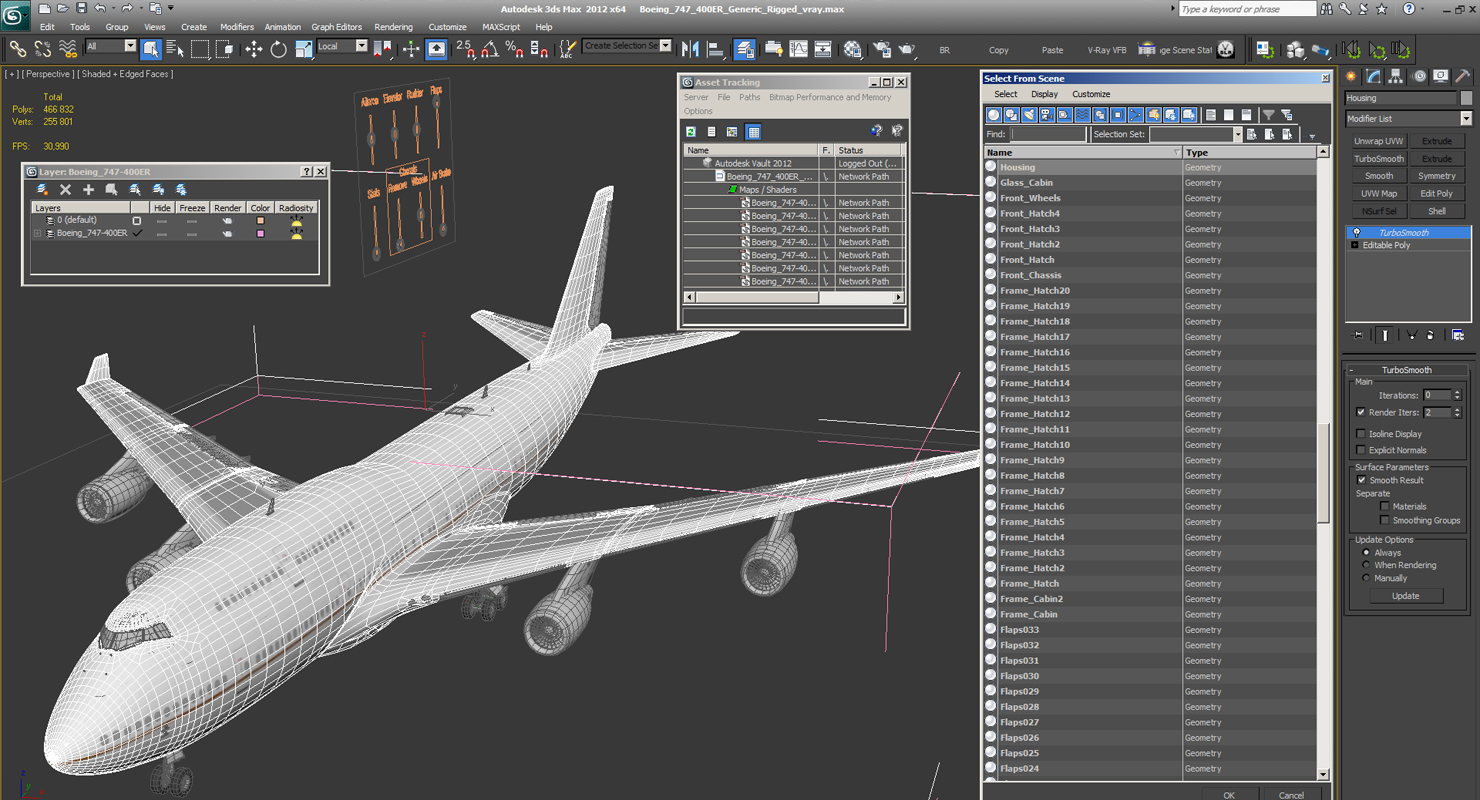Open the Rendering menu
The width and height of the screenshot is (1480, 800).
393,27
